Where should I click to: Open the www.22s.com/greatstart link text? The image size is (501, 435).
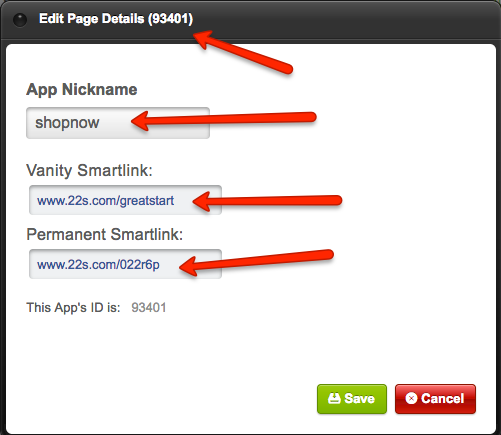click(x=105, y=201)
